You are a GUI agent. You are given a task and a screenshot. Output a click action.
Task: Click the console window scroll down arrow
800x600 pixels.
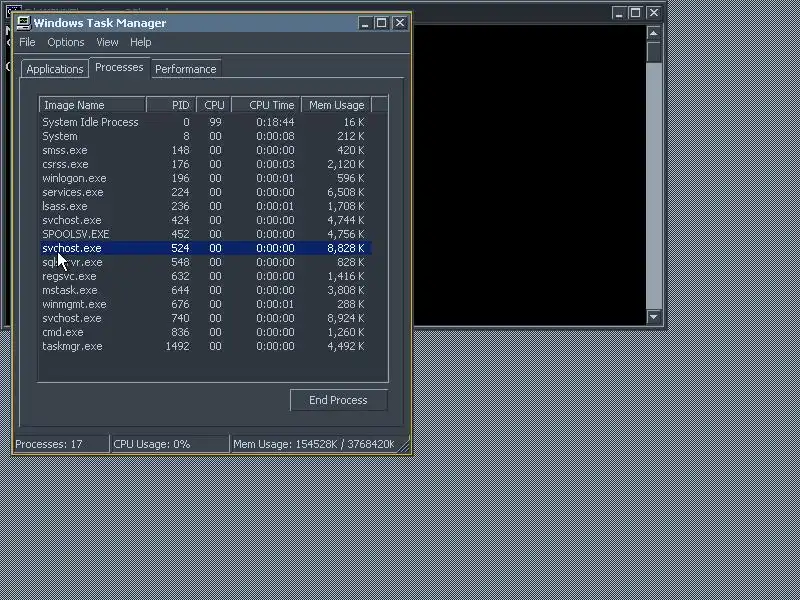click(x=654, y=317)
